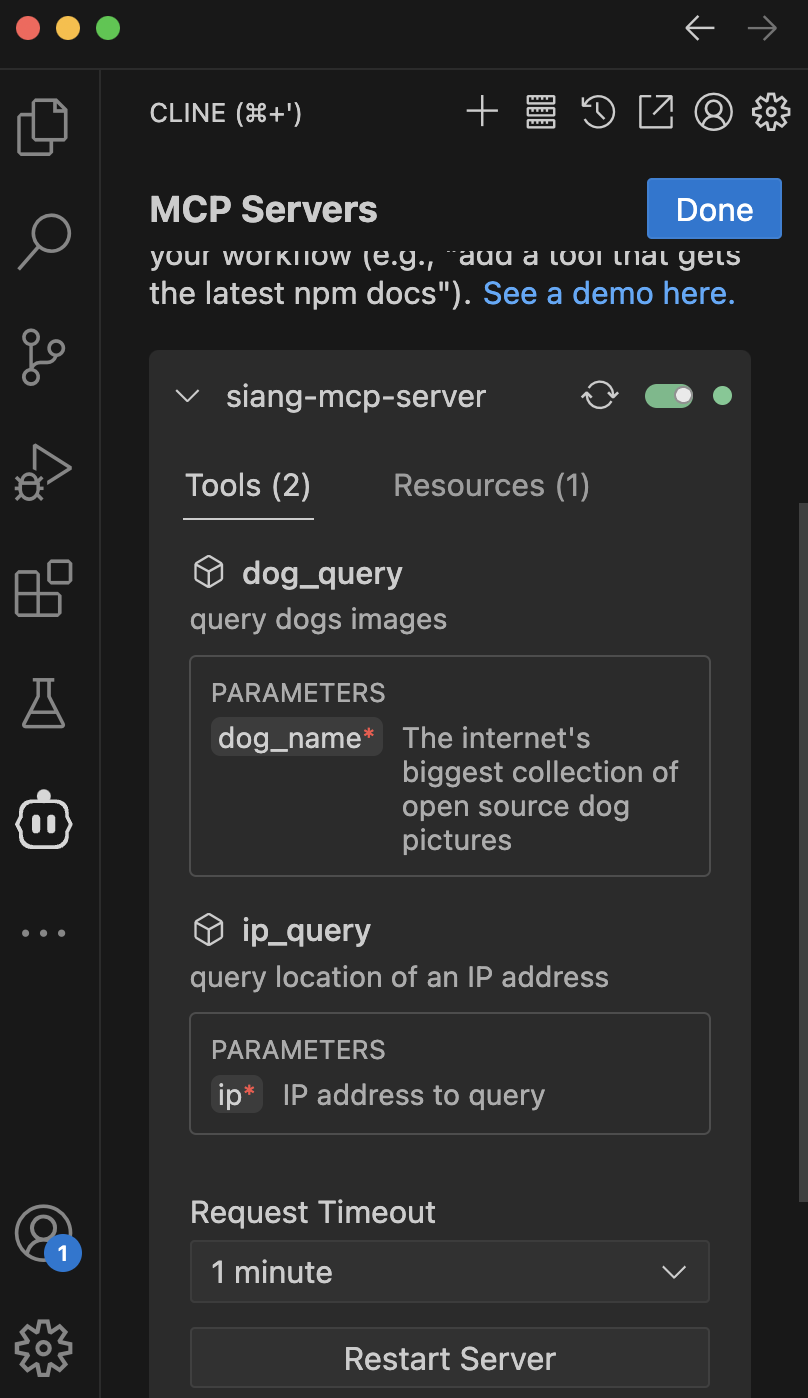This screenshot has height=1398, width=808.
Task: Open Cline in editor popout icon
Action: pyautogui.click(x=656, y=112)
